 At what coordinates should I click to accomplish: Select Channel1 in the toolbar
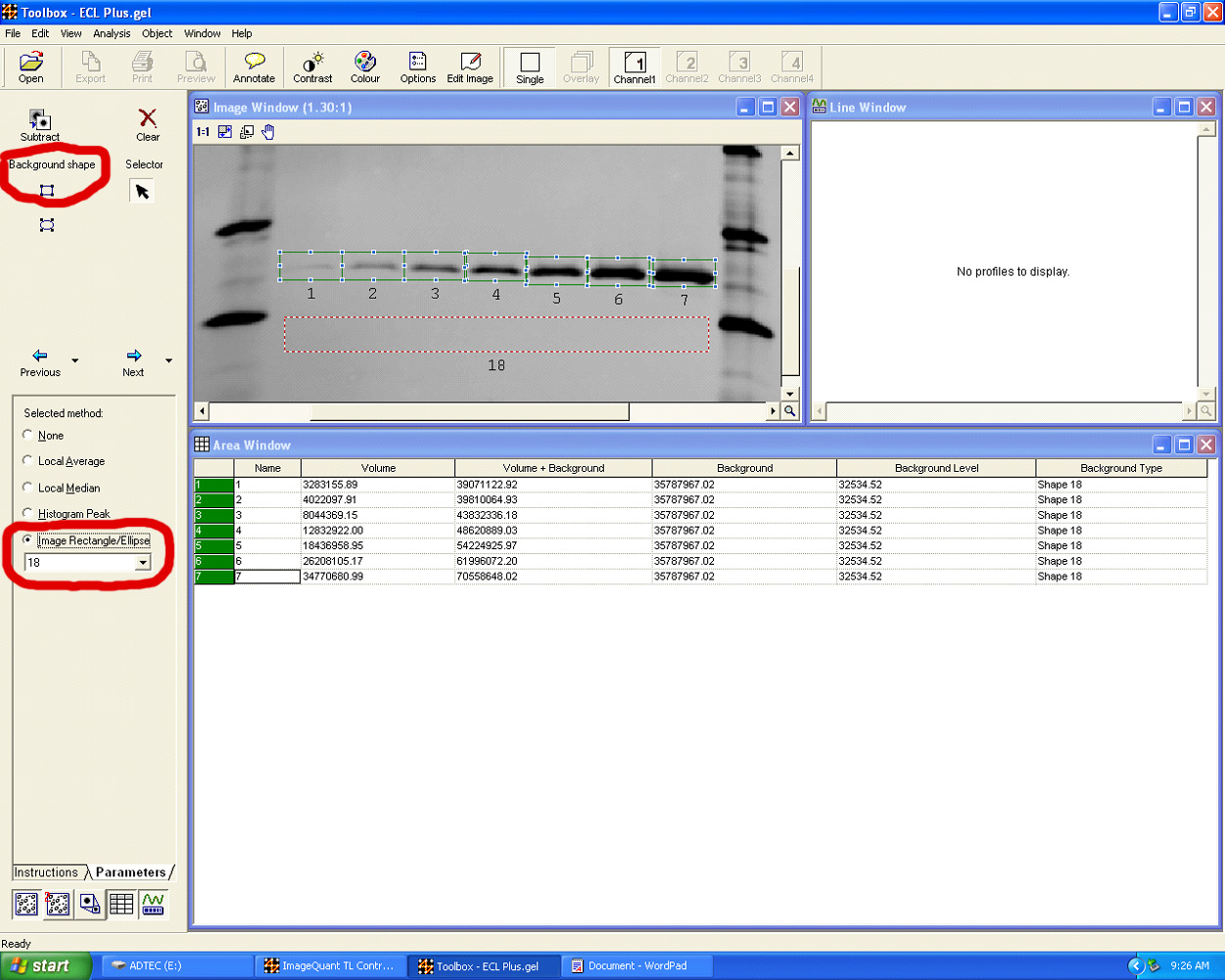635,68
